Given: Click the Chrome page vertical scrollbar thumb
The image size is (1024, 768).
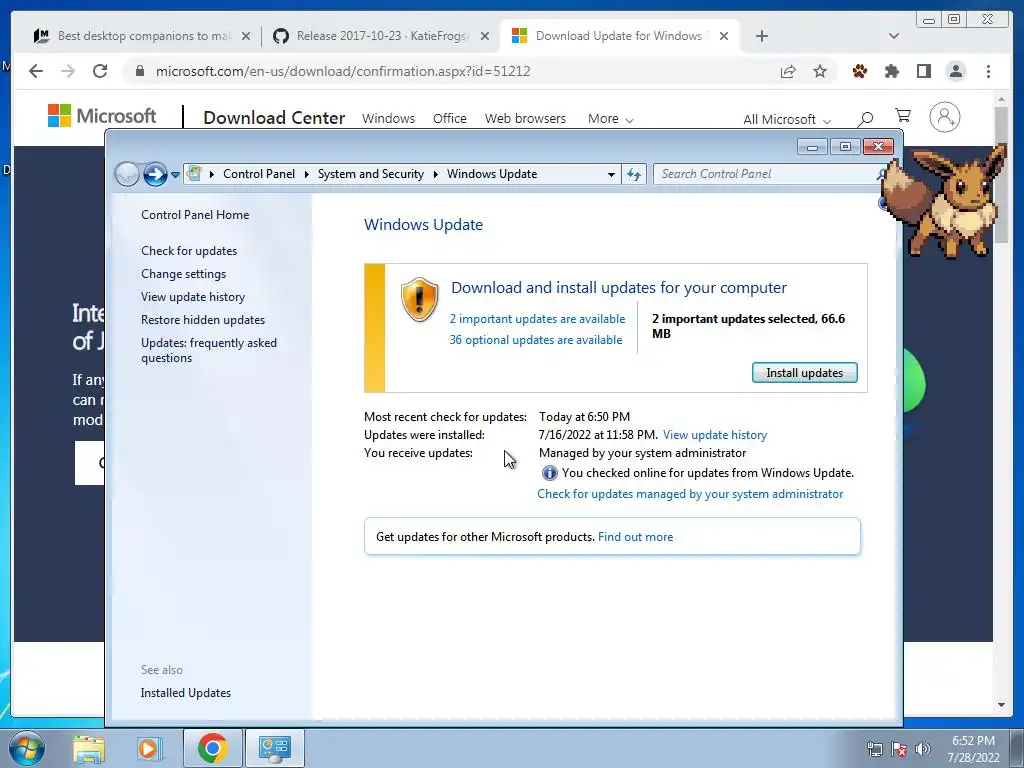Looking at the screenshot, I should pyautogui.click(x=1002, y=174).
